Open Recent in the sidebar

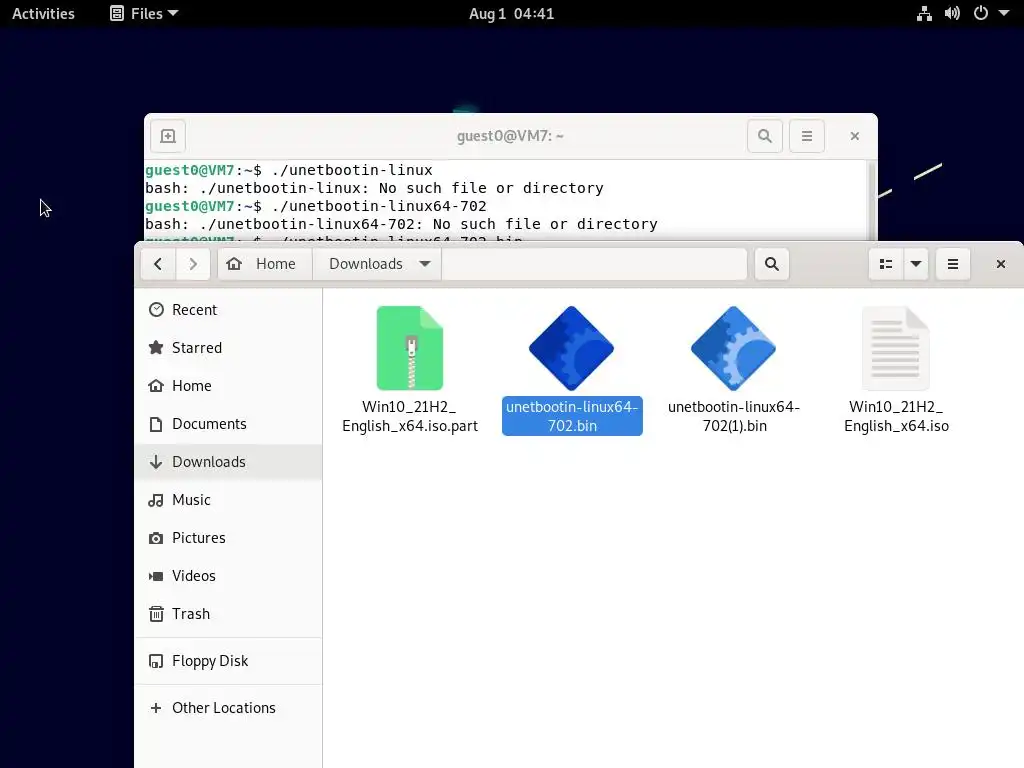[x=229, y=310]
